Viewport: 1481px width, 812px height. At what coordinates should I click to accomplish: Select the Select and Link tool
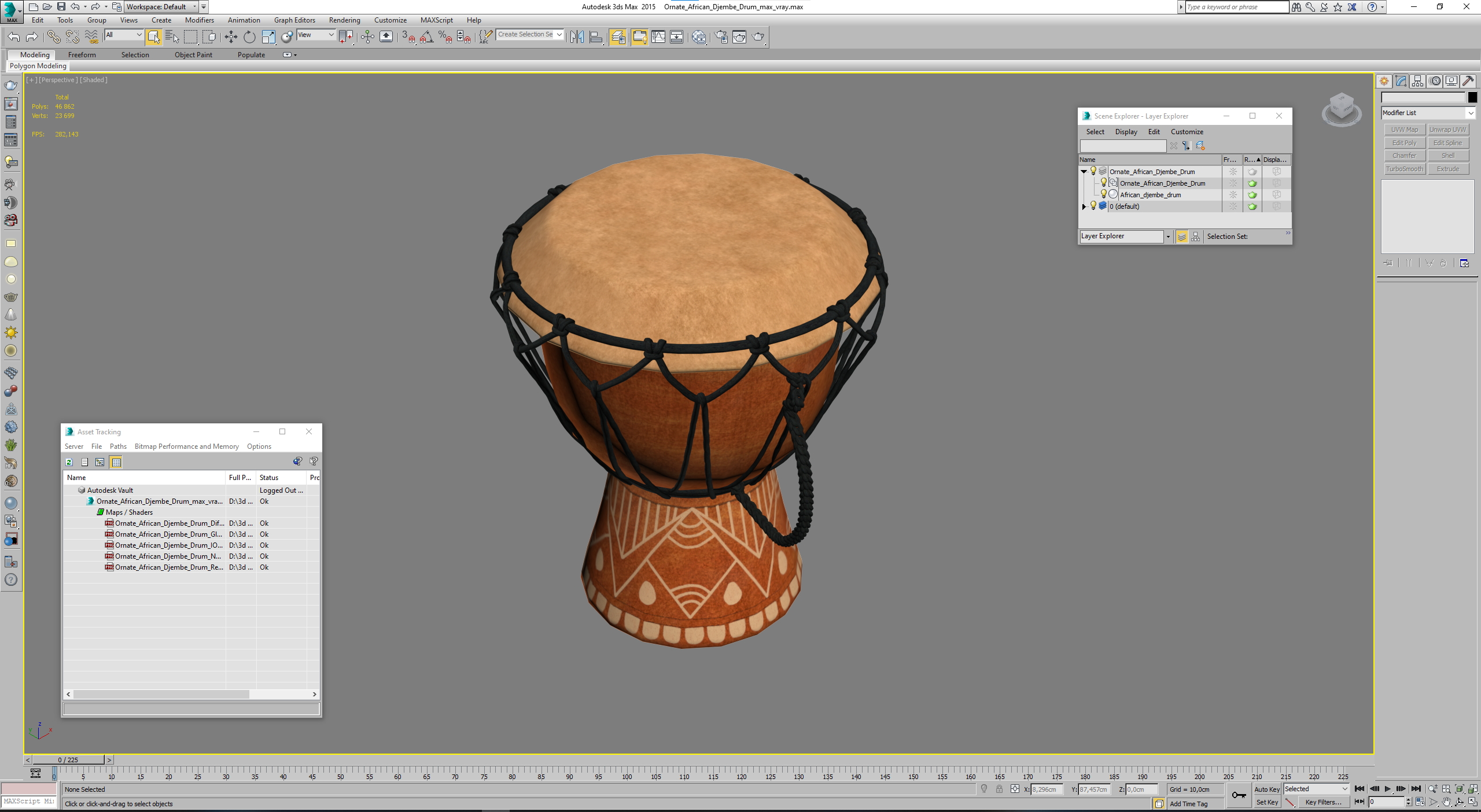(53, 37)
